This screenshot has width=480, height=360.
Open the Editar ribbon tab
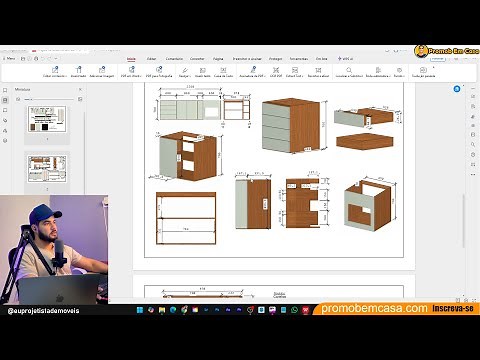coord(151,59)
